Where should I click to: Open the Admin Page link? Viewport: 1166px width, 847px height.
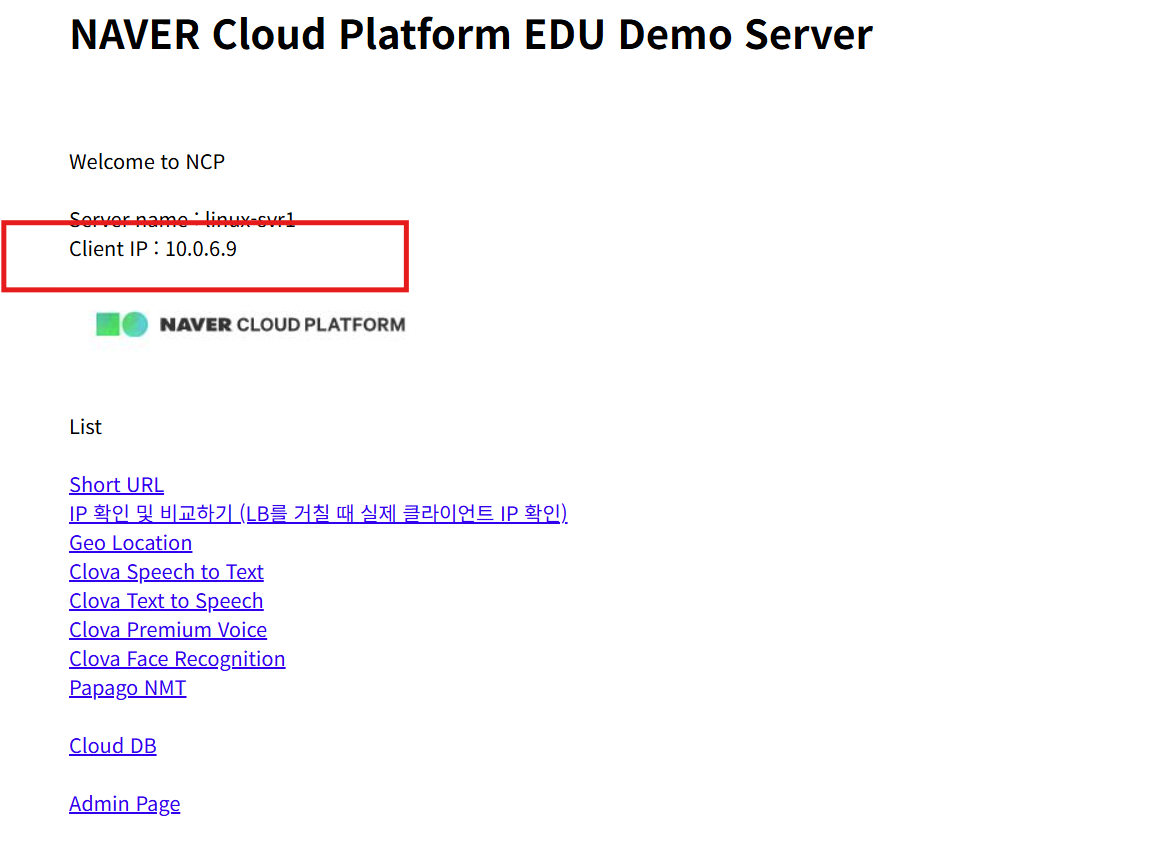click(x=124, y=804)
